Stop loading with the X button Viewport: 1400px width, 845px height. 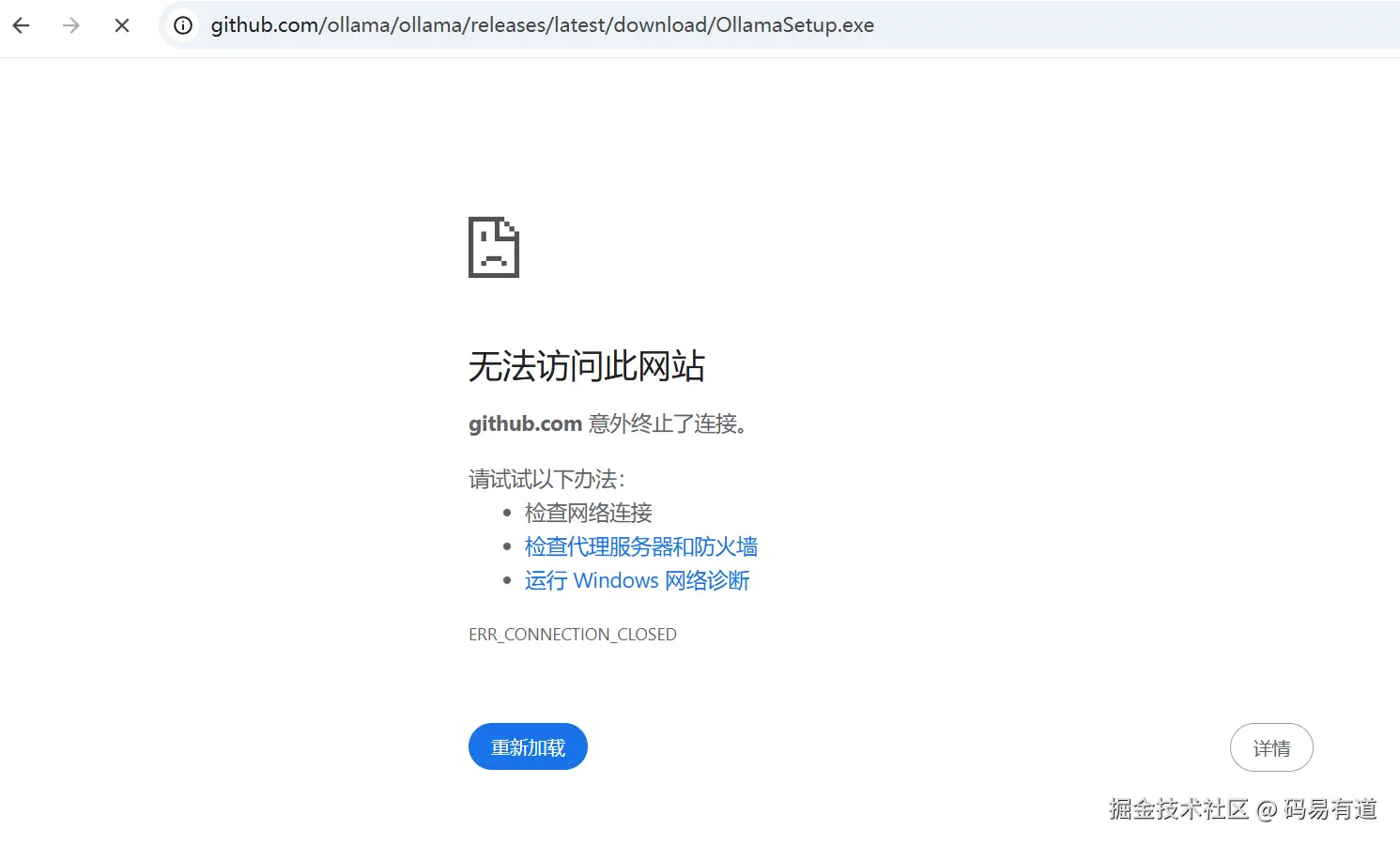(122, 25)
